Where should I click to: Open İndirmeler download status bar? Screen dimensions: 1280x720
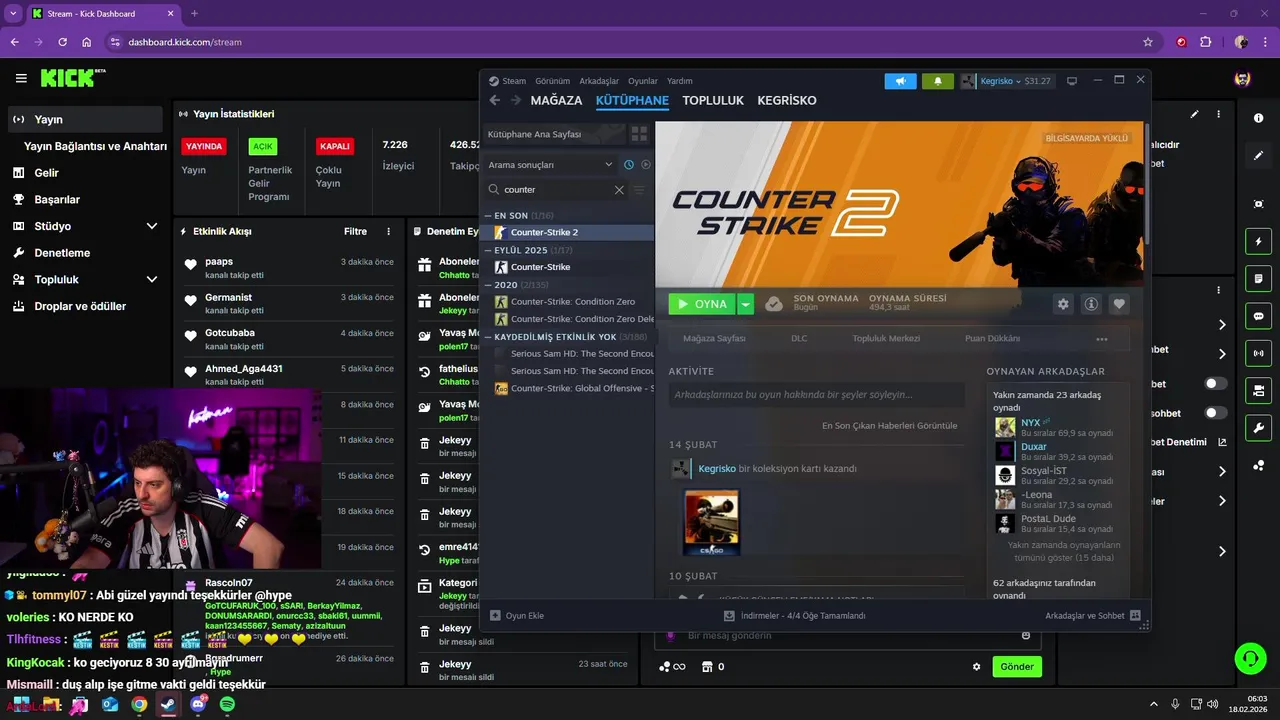click(794, 616)
